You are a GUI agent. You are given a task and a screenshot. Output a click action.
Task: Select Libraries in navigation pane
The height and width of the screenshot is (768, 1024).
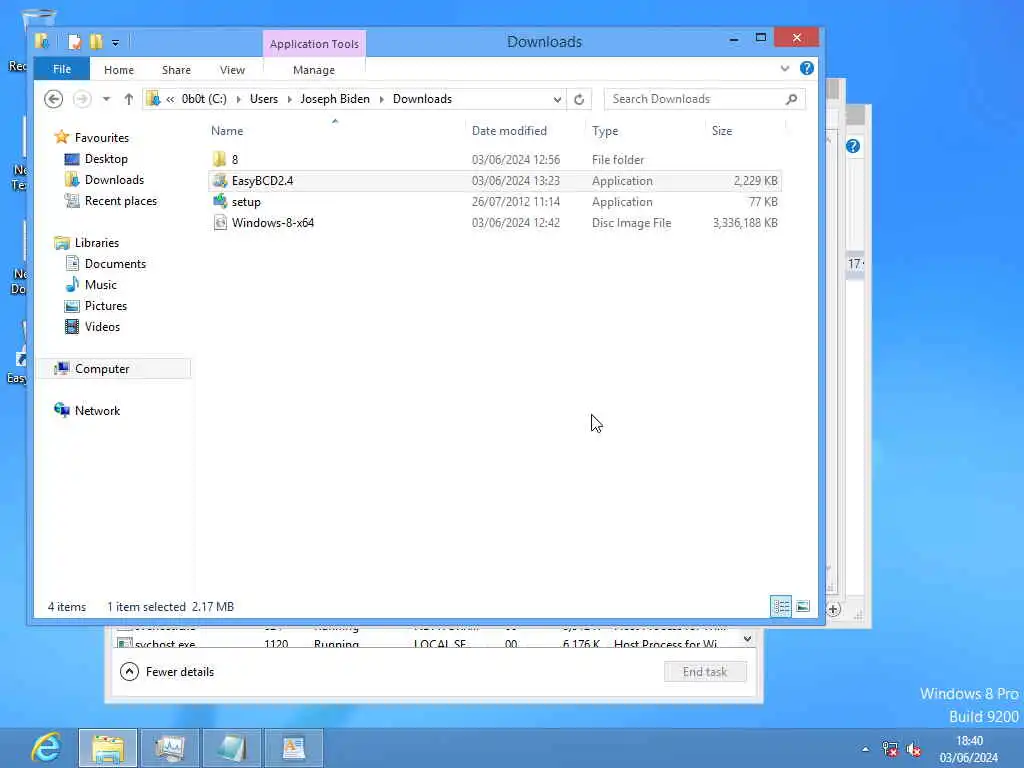[97, 243]
